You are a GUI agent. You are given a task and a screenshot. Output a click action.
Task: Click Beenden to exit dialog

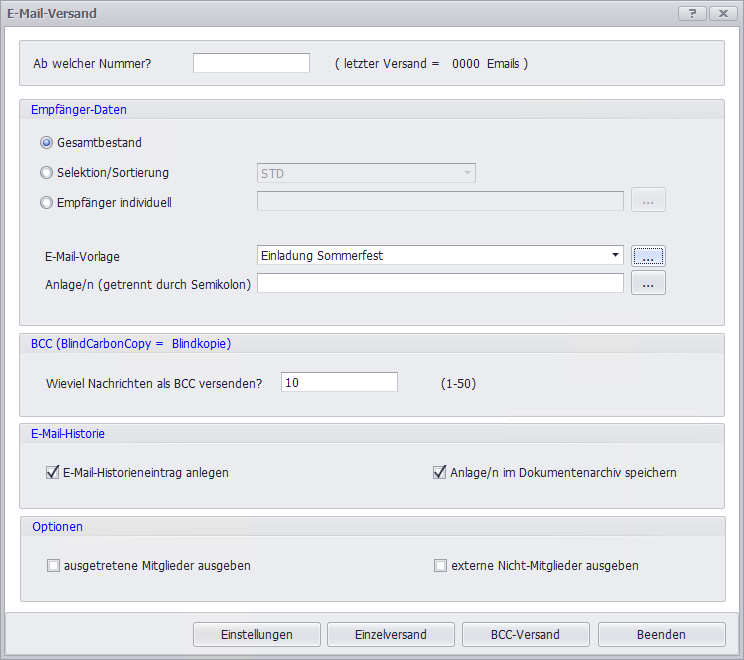(x=661, y=634)
